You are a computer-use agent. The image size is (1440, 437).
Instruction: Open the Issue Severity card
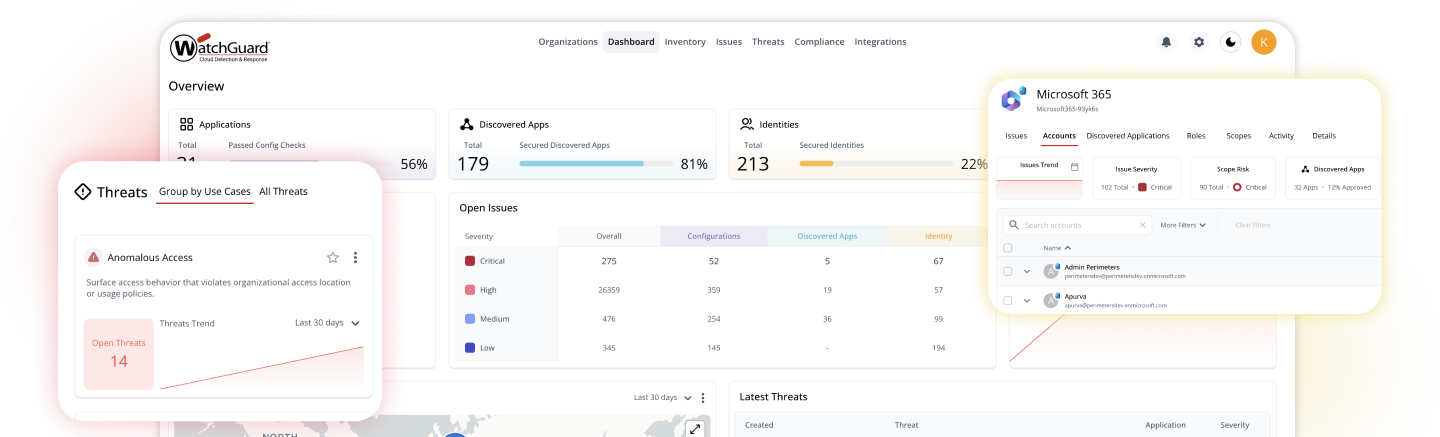coord(1136,177)
